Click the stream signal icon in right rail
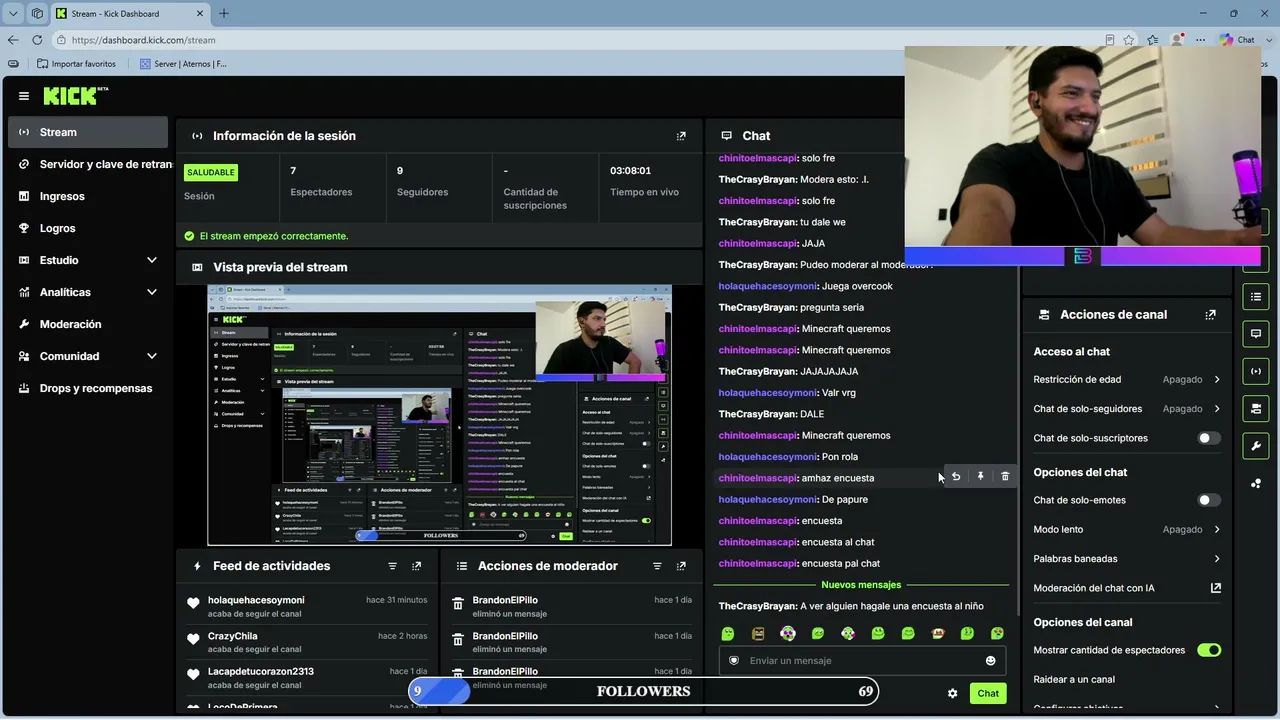The image size is (1280, 720). [1256, 371]
